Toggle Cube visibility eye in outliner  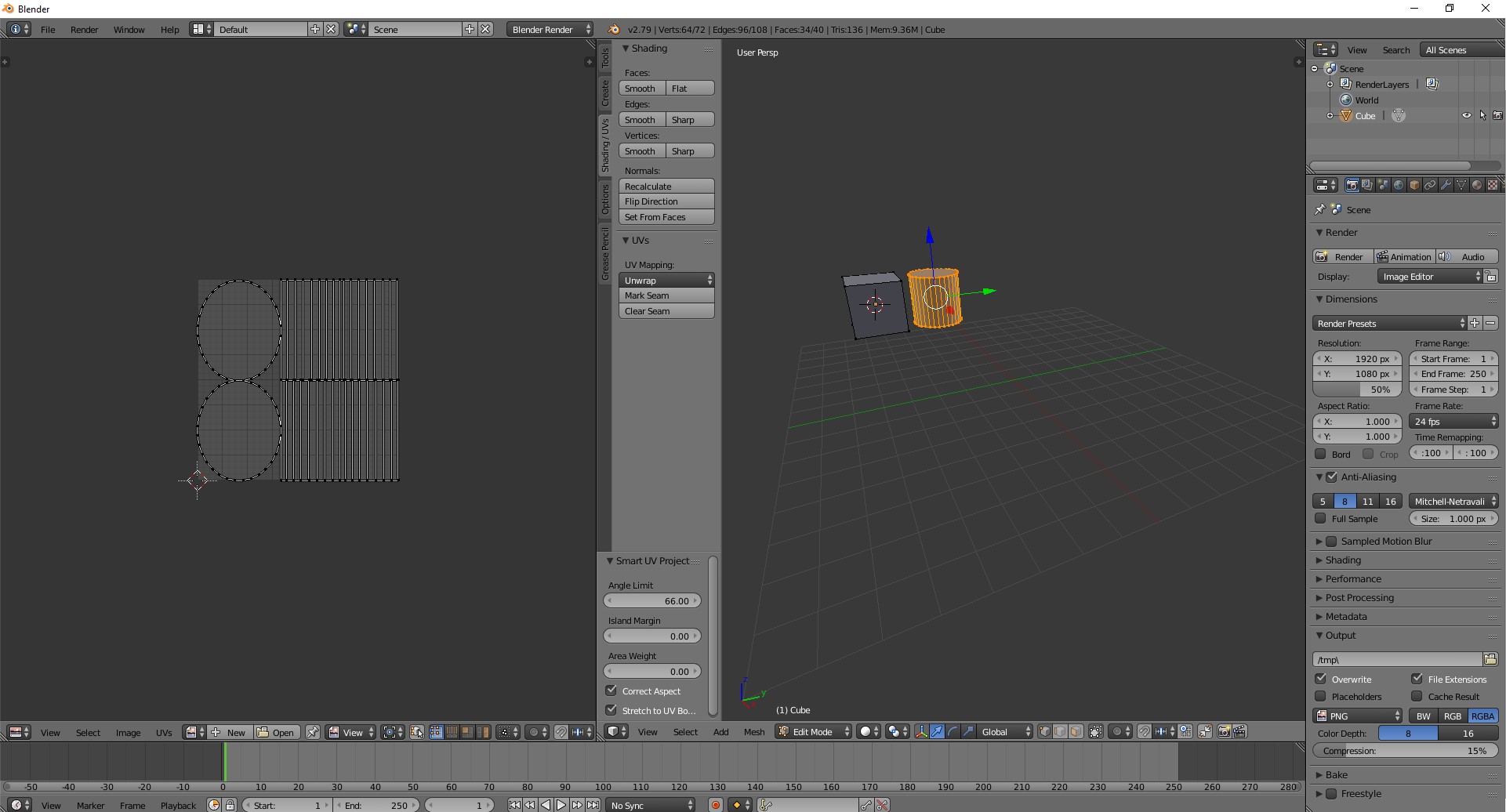[x=1467, y=115]
